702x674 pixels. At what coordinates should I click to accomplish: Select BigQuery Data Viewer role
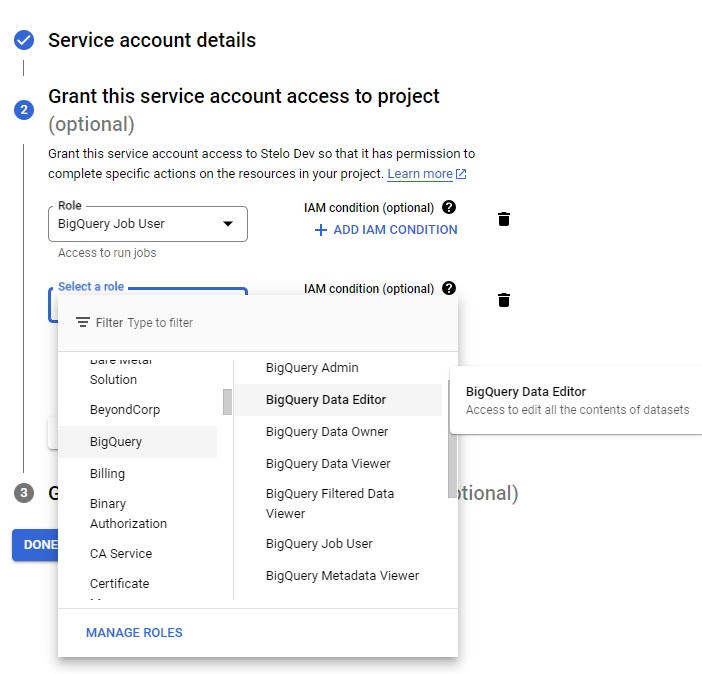(x=328, y=464)
